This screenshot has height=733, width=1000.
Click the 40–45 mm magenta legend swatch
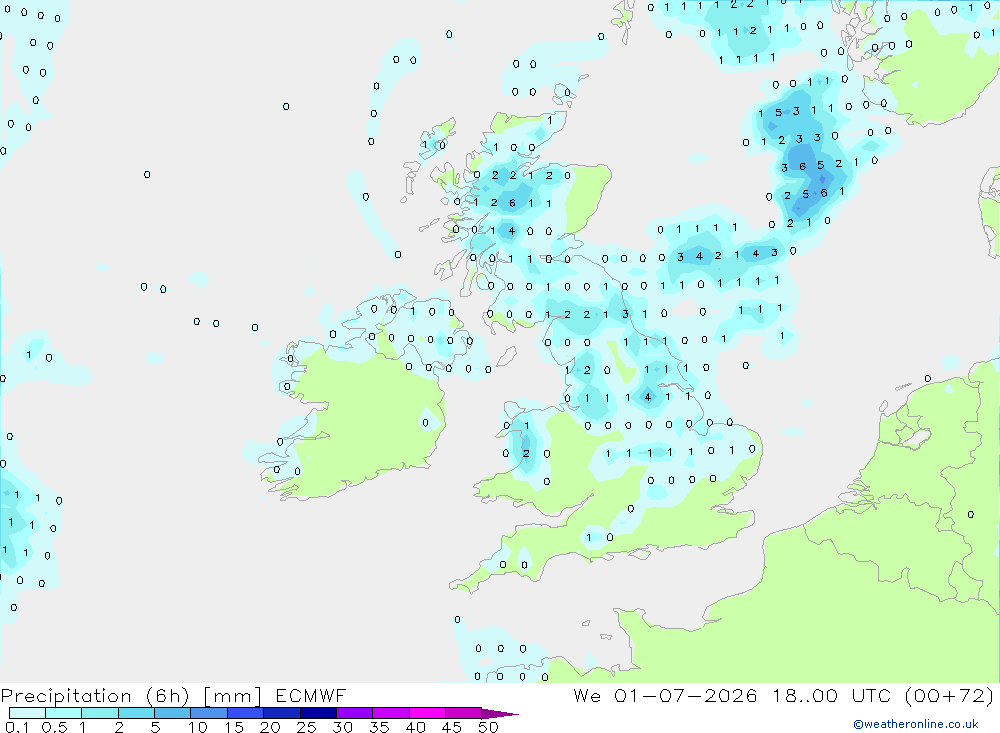point(427,713)
